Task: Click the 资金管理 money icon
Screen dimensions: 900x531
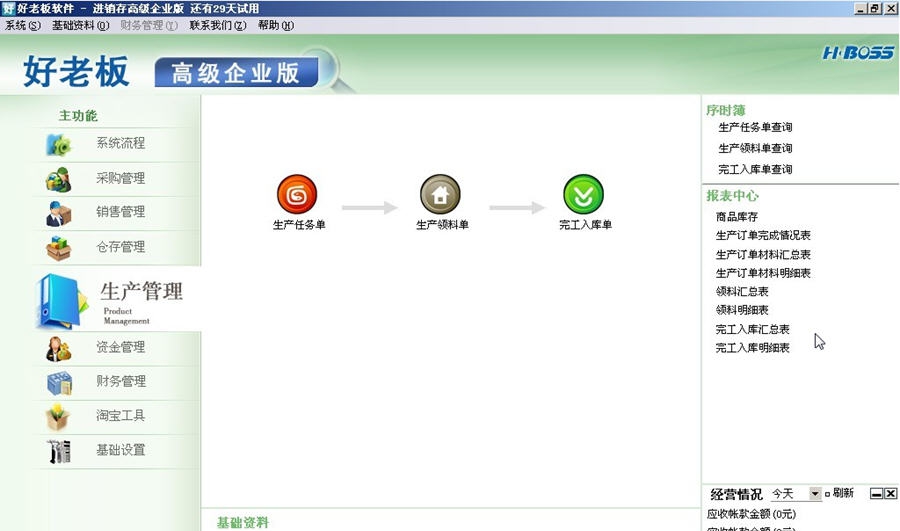Action: (58, 348)
